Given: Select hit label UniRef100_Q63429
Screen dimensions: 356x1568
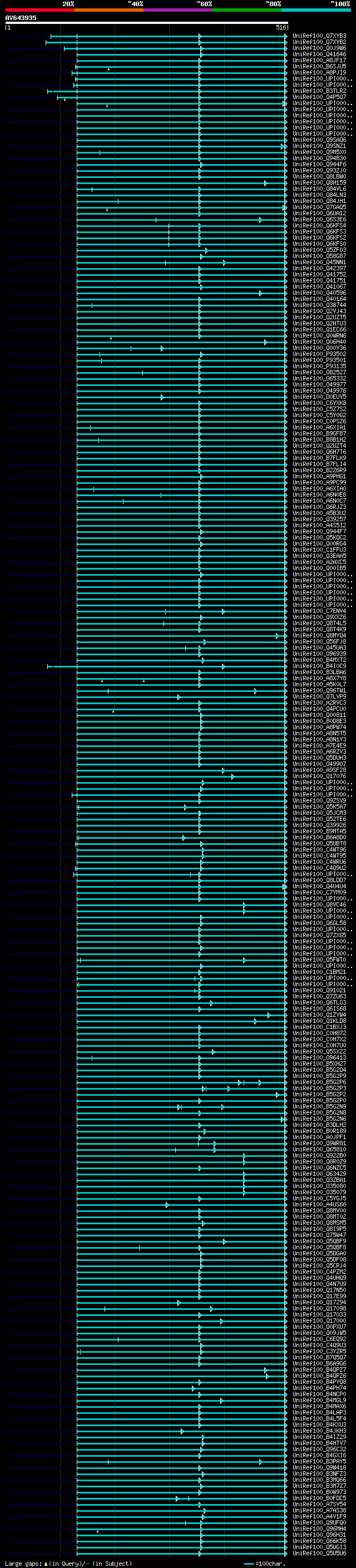Looking at the screenshot, I should [x=319, y=1174].
